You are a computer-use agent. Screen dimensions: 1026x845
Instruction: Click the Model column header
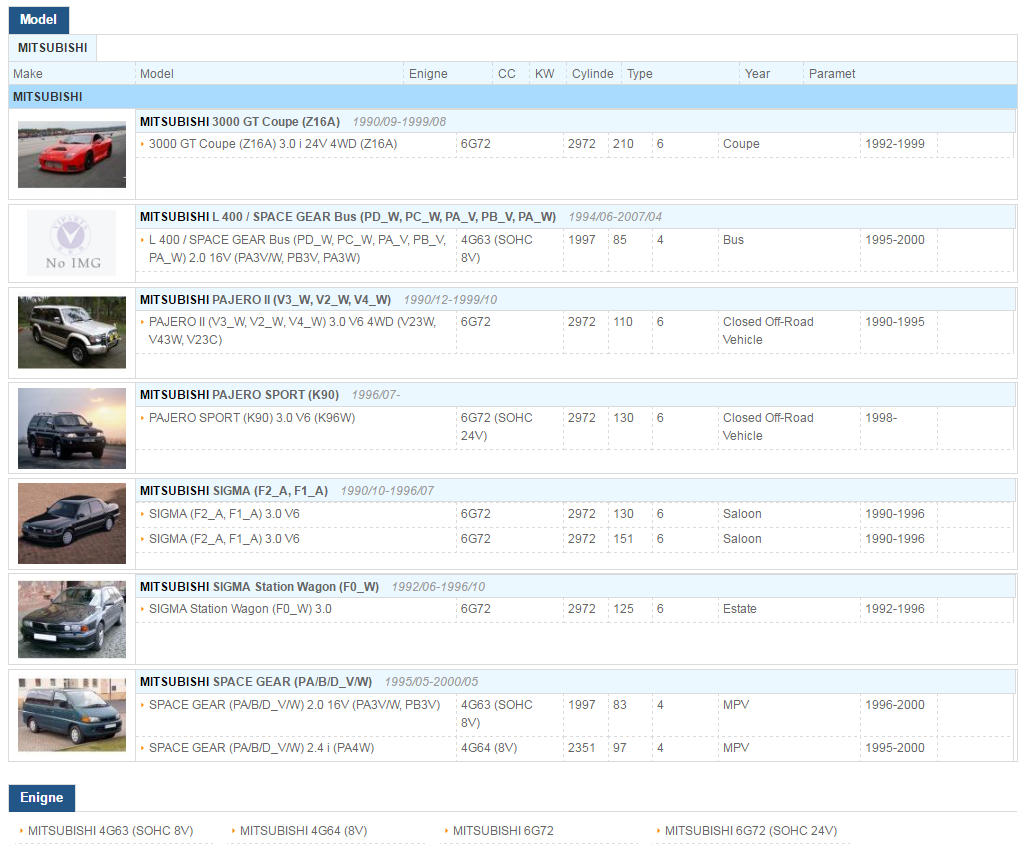(156, 74)
